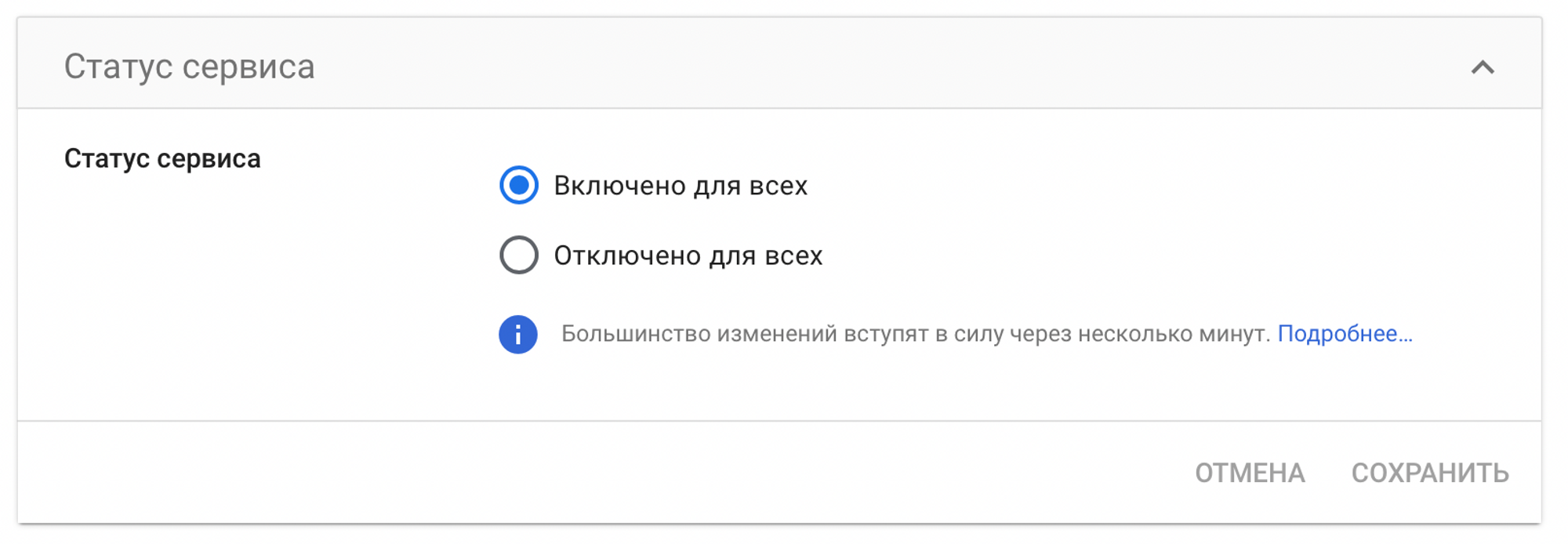Click the Включено для всех label text
This screenshot has height=544, width=1568.
tap(681, 186)
